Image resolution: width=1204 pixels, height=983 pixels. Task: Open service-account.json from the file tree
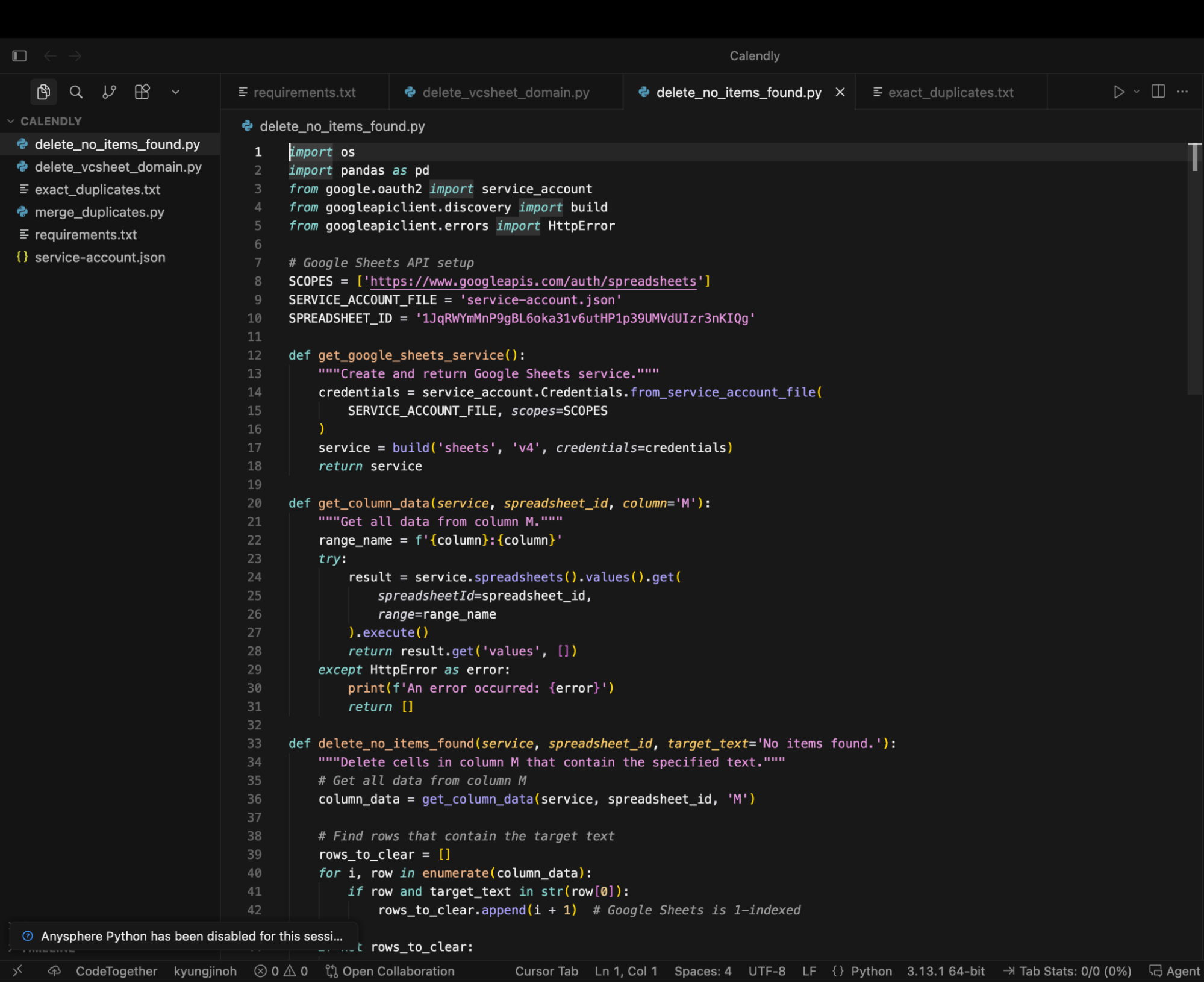110,257
